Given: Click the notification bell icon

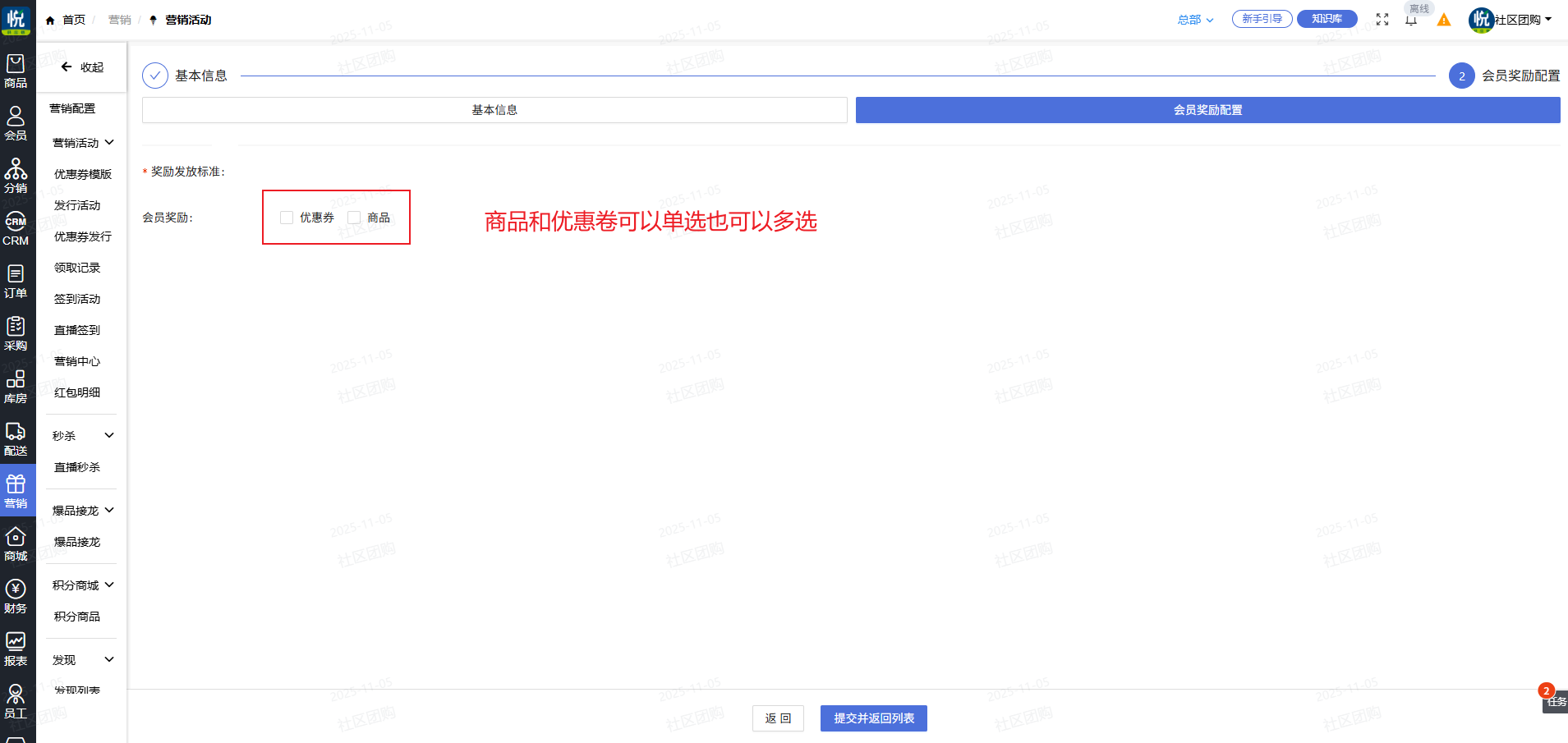Looking at the screenshot, I should tap(1411, 21).
